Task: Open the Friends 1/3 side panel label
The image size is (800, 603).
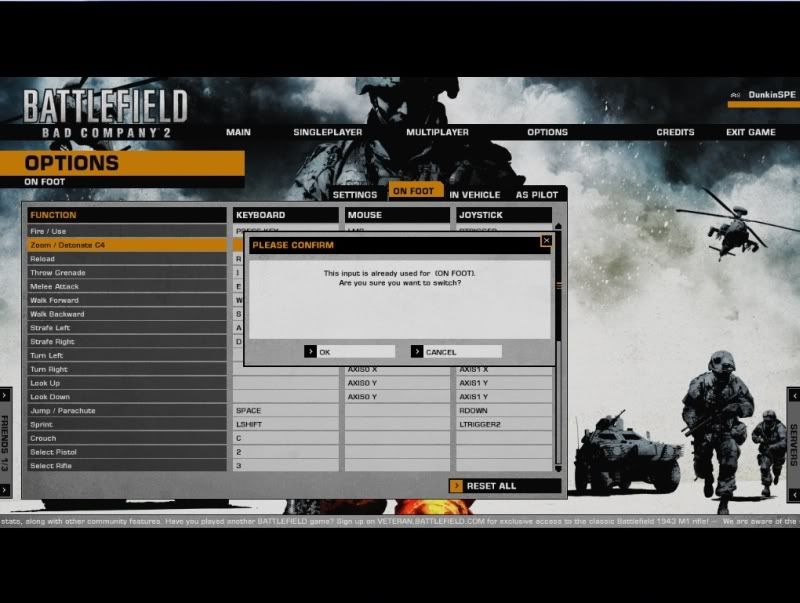Action: tap(5, 442)
